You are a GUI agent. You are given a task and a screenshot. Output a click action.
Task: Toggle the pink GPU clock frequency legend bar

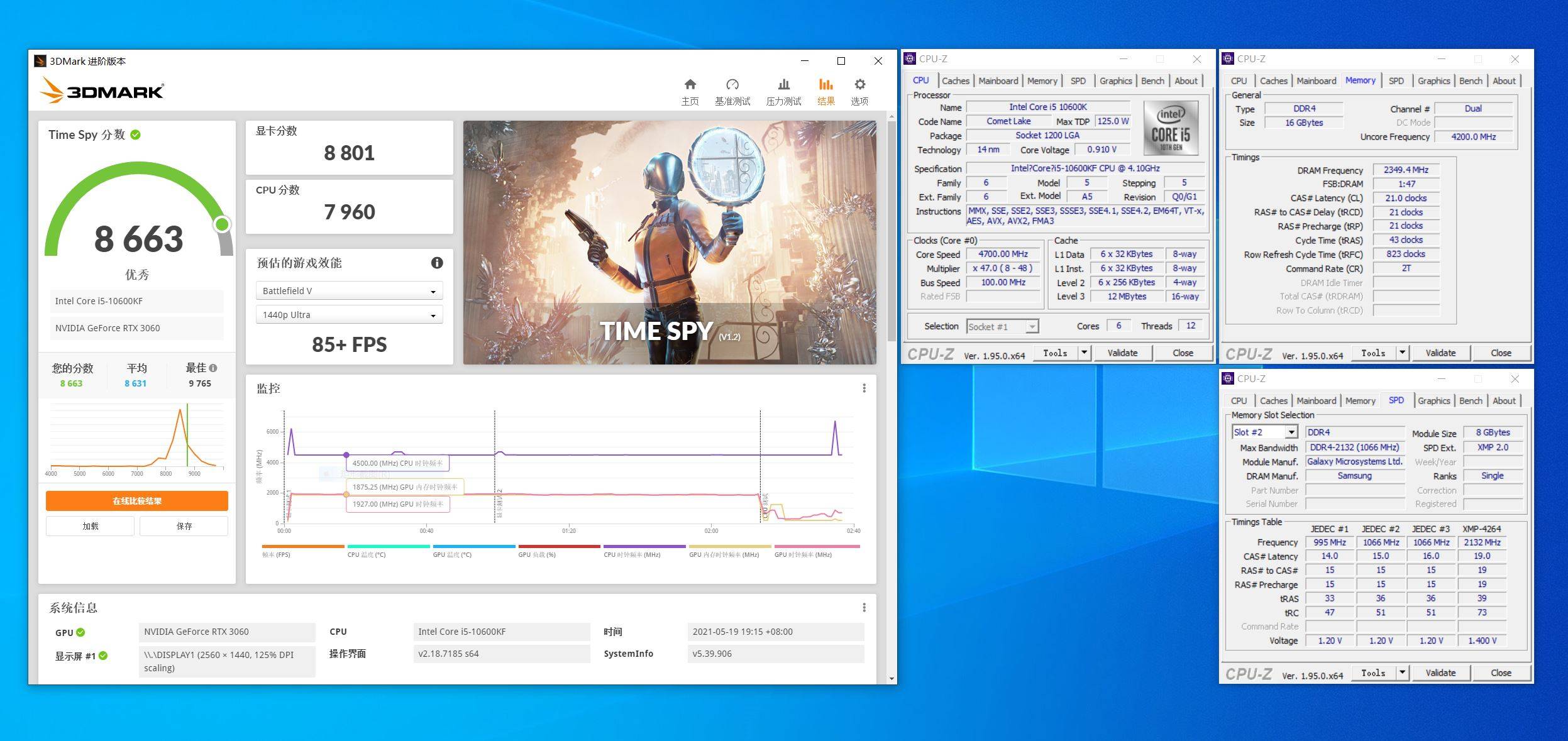tap(817, 547)
